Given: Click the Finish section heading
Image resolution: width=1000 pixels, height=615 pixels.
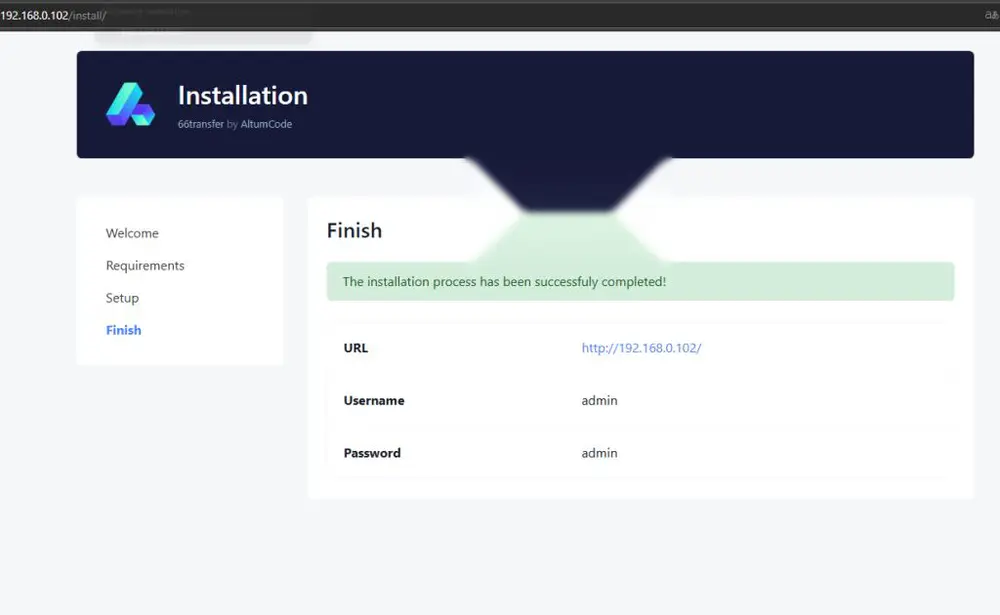Looking at the screenshot, I should pos(354,230).
